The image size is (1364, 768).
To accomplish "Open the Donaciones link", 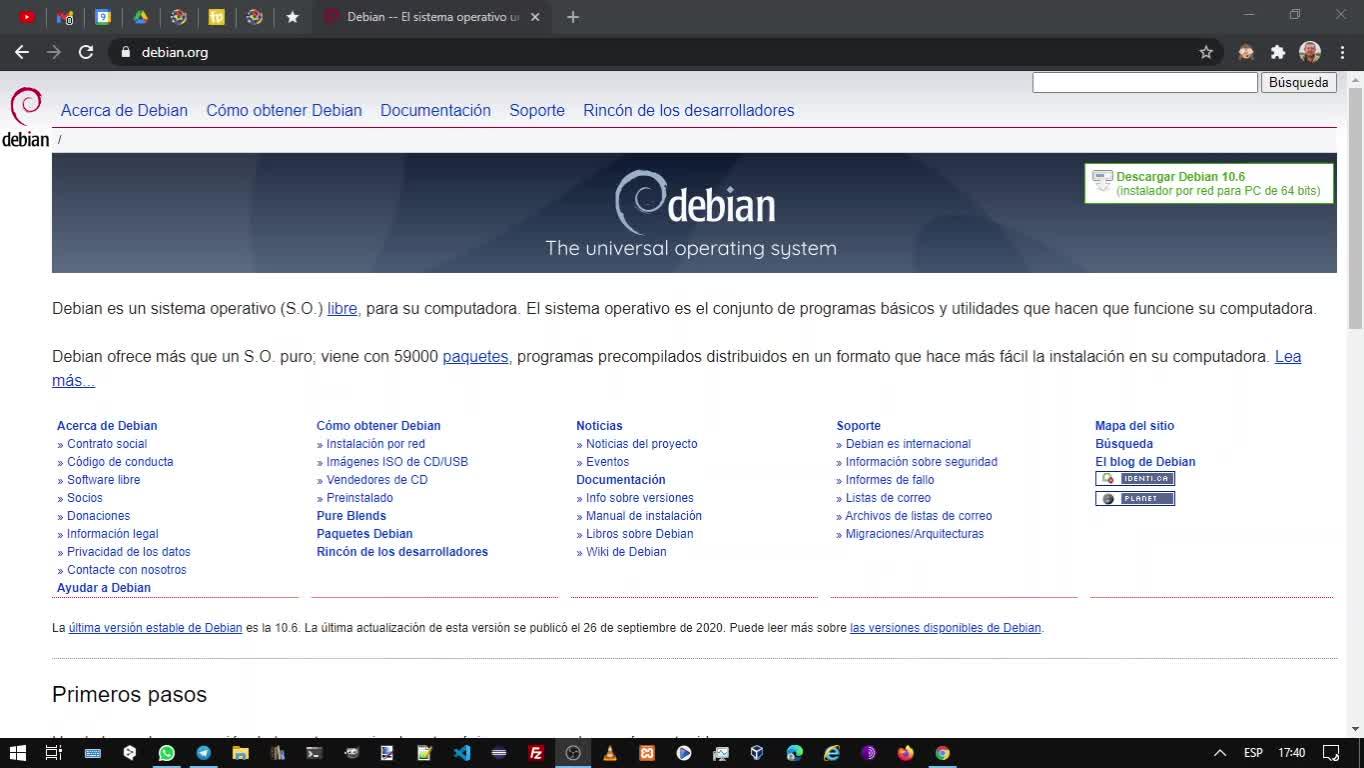I will coord(98,516).
